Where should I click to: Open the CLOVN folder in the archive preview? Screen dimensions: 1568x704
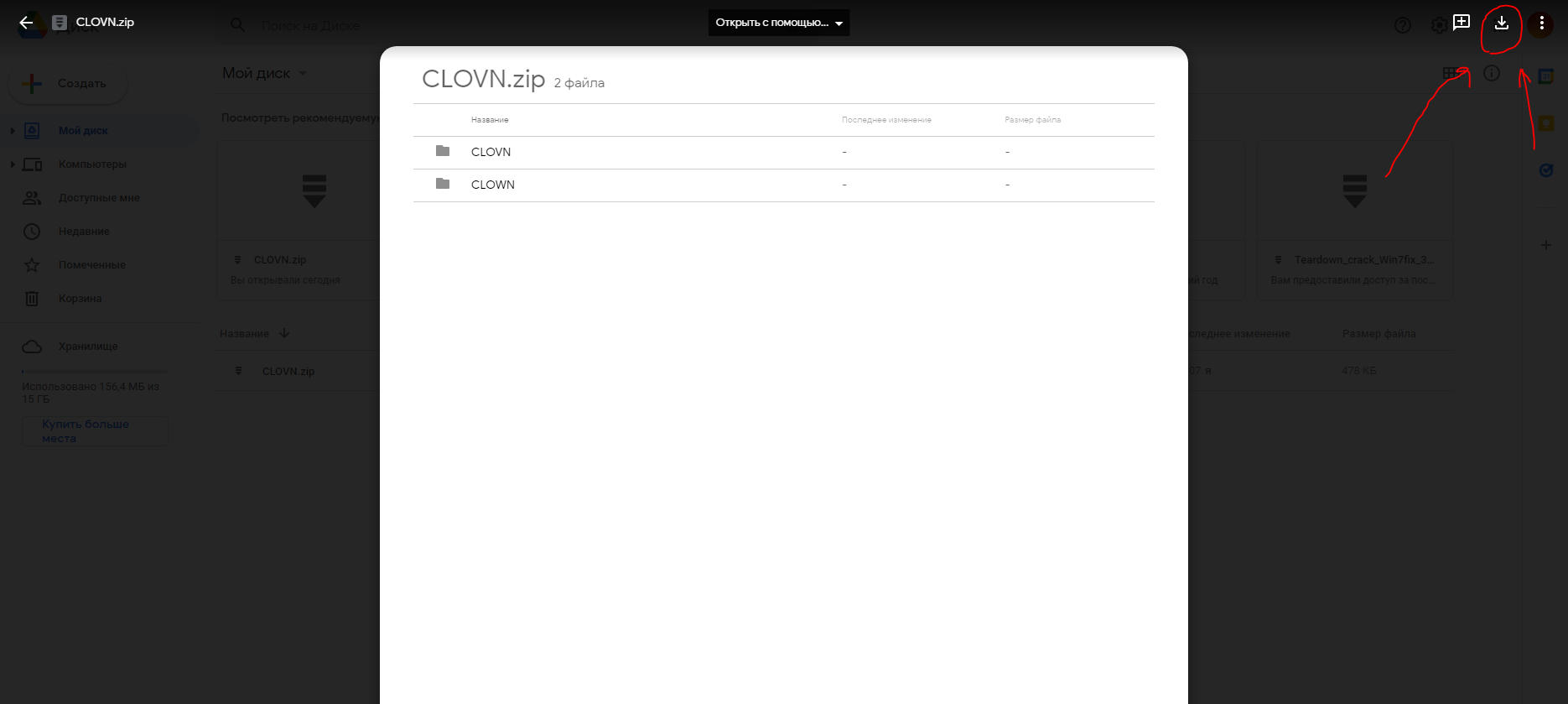pos(783,152)
